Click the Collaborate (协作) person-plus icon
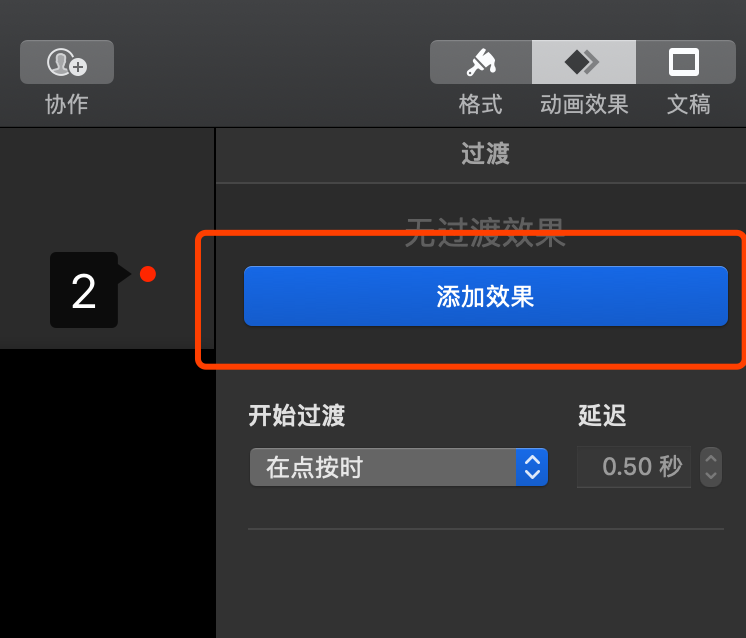This screenshot has height=638, width=746. (x=67, y=62)
